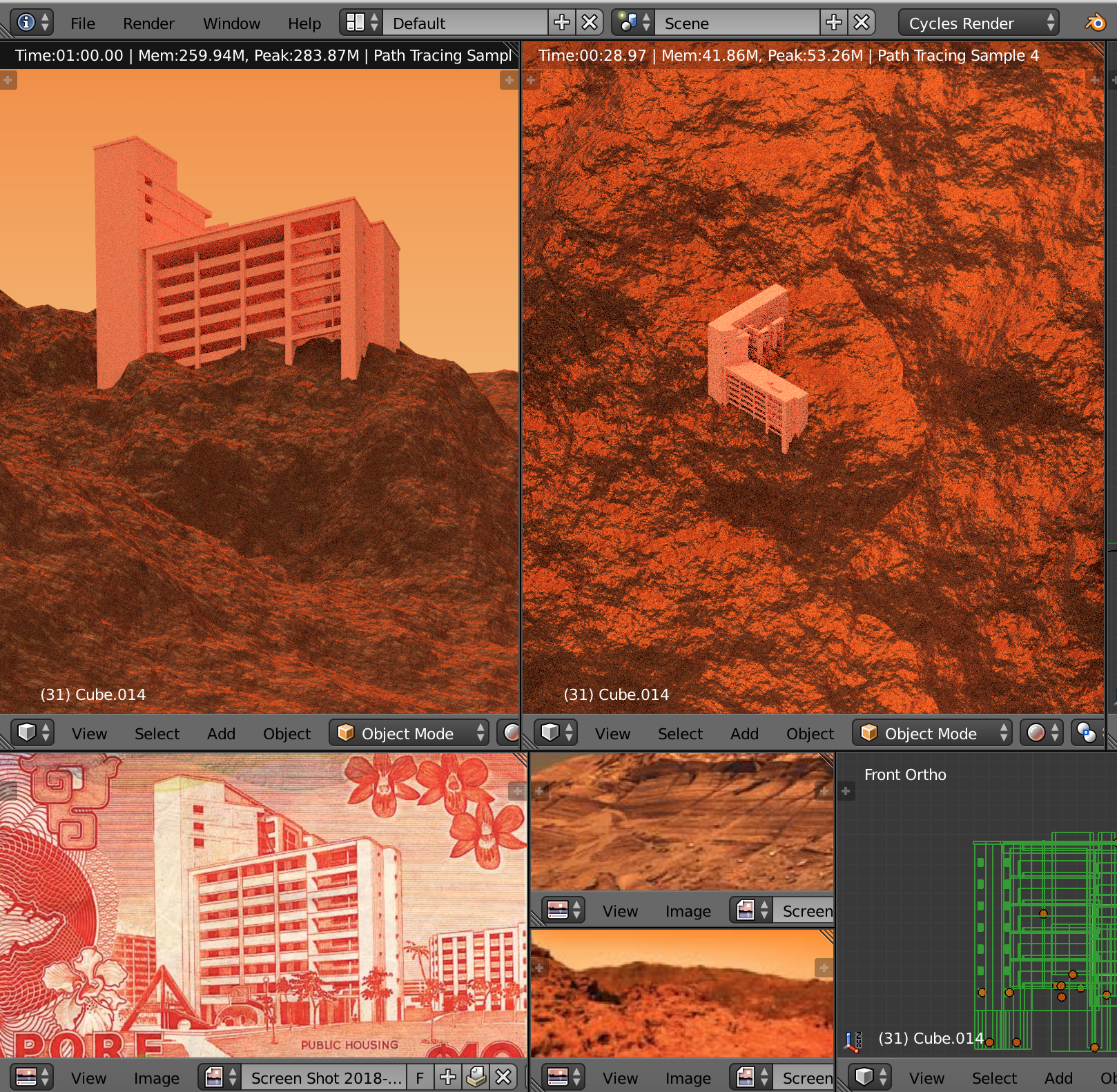This screenshot has width=1117, height=1092.
Task: Click the pack image icon
Action: click(x=476, y=1078)
